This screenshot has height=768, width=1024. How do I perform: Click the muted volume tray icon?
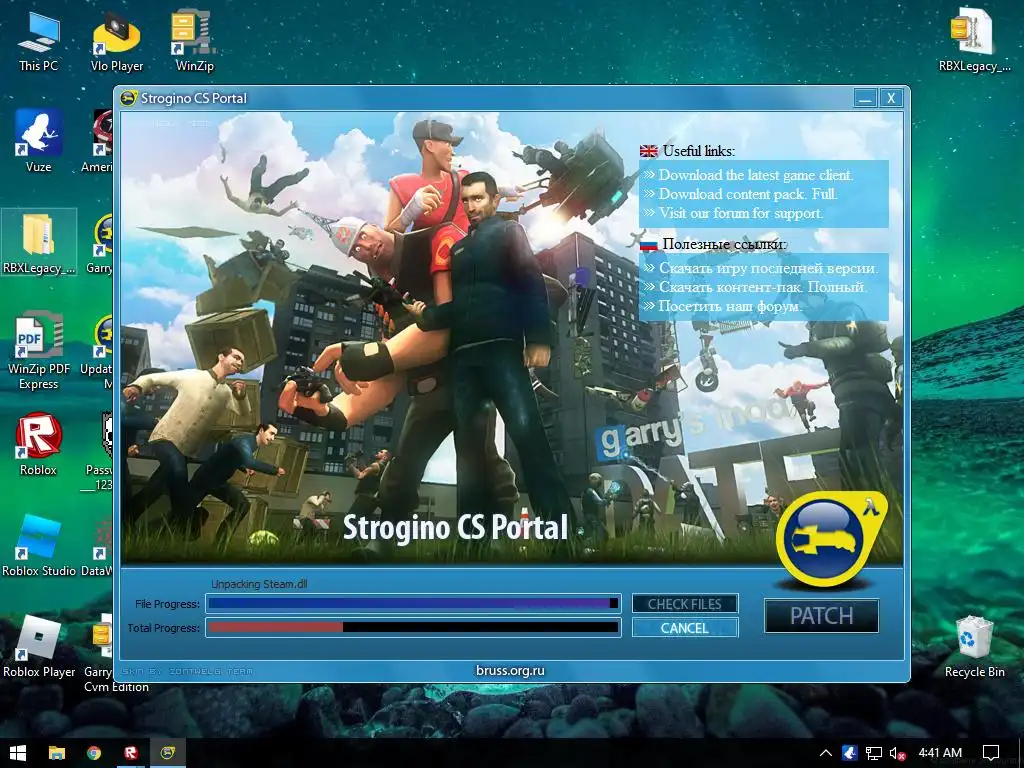point(897,753)
